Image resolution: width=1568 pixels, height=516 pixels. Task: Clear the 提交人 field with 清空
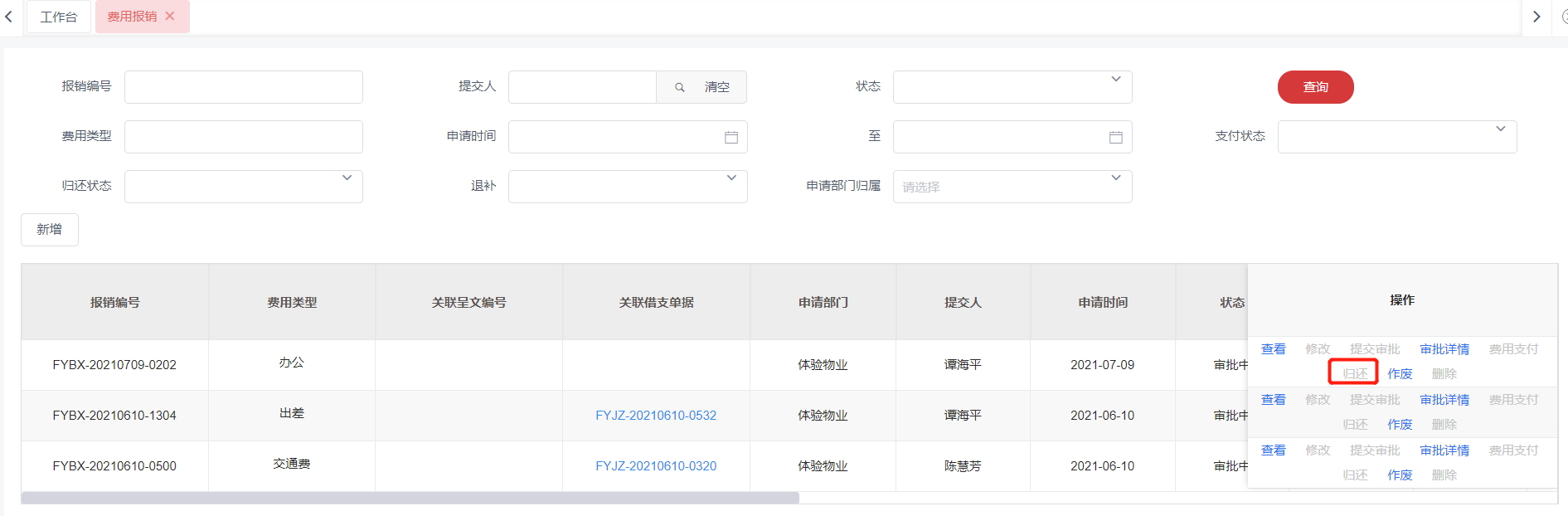pos(716,87)
